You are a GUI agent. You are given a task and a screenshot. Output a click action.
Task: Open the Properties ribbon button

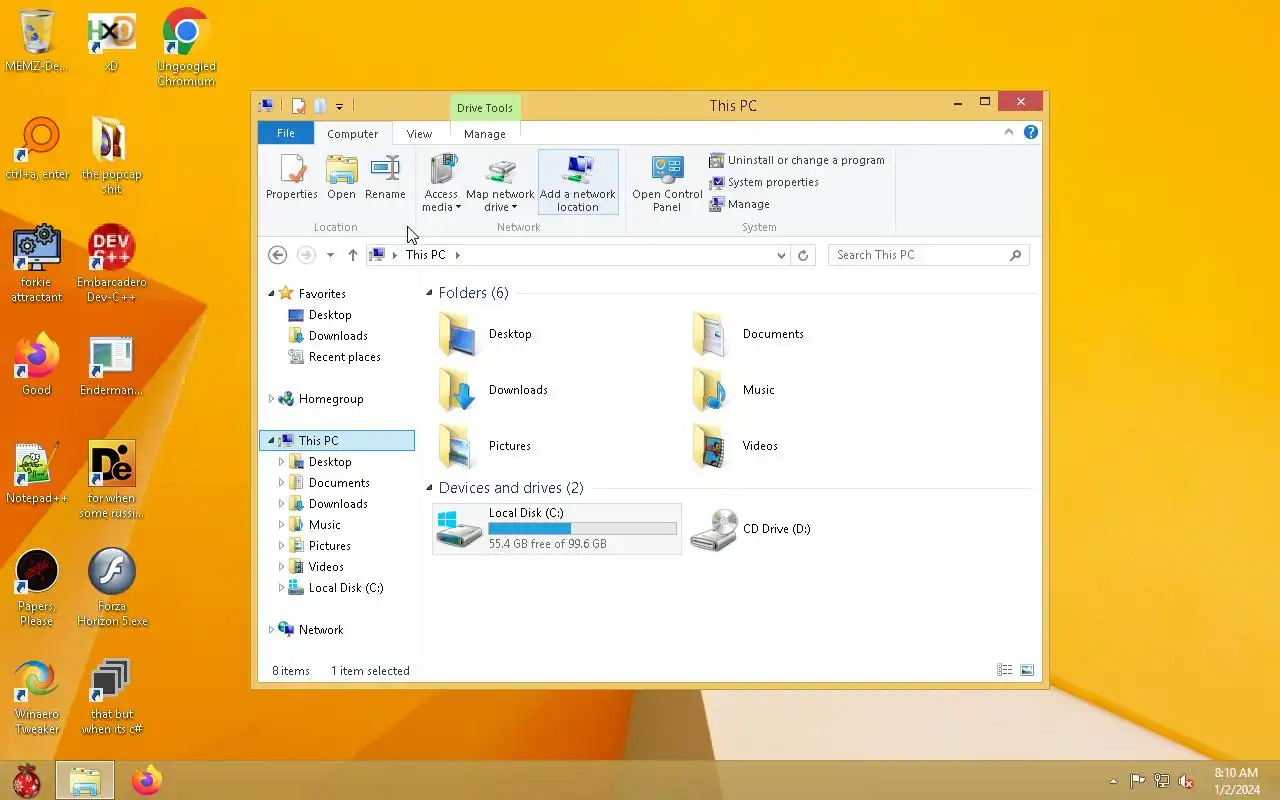click(x=292, y=178)
